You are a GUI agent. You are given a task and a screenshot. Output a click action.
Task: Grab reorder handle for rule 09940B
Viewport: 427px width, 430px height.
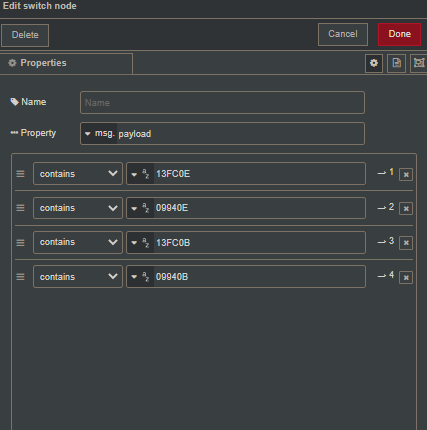tap(20, 277)
